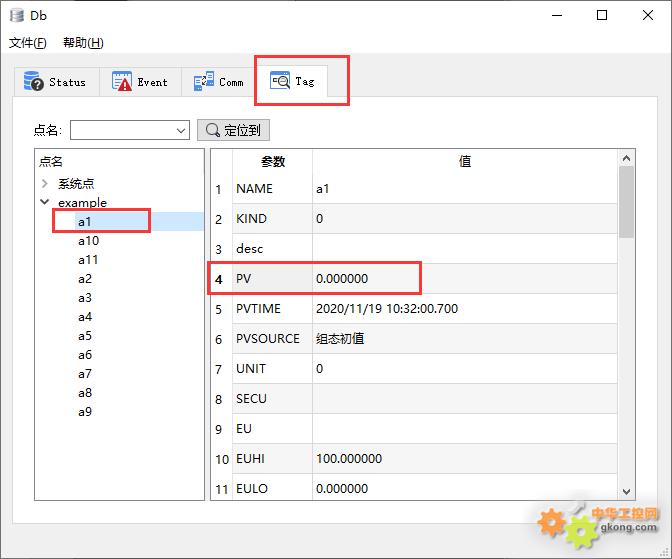
Task: Select tag a11 in the tree
Action: (88, 260)
